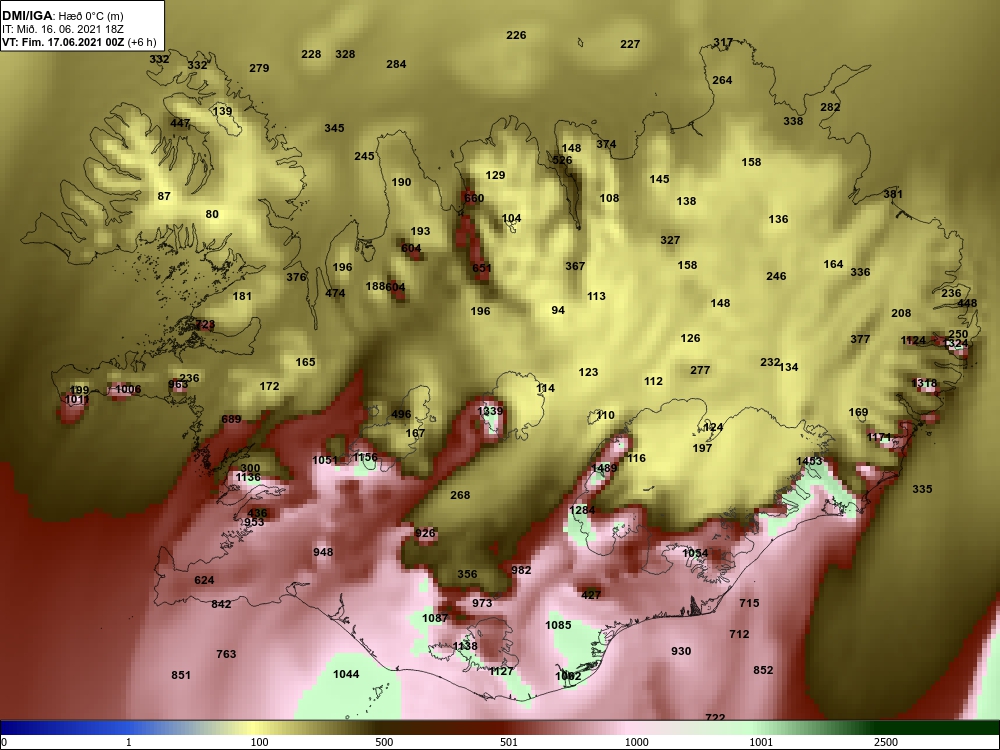Select the value "763" on the map
This screenshot has width=1000, height=750.
(x=226, y=654)
